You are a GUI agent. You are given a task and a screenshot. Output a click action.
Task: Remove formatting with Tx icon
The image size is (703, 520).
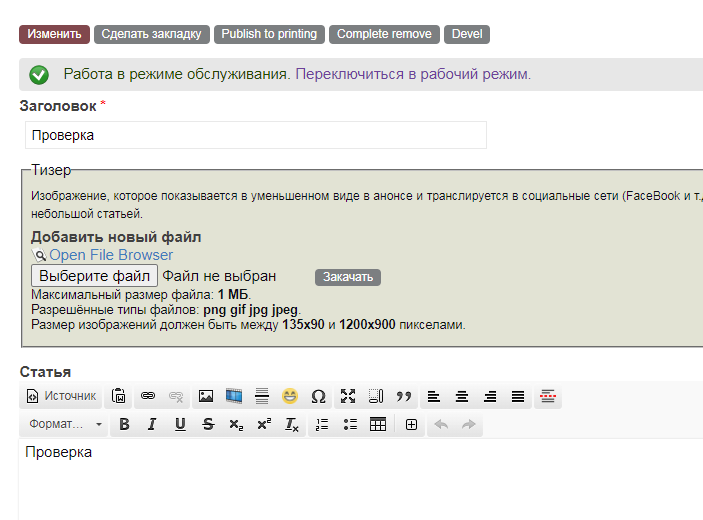[292, 424]
